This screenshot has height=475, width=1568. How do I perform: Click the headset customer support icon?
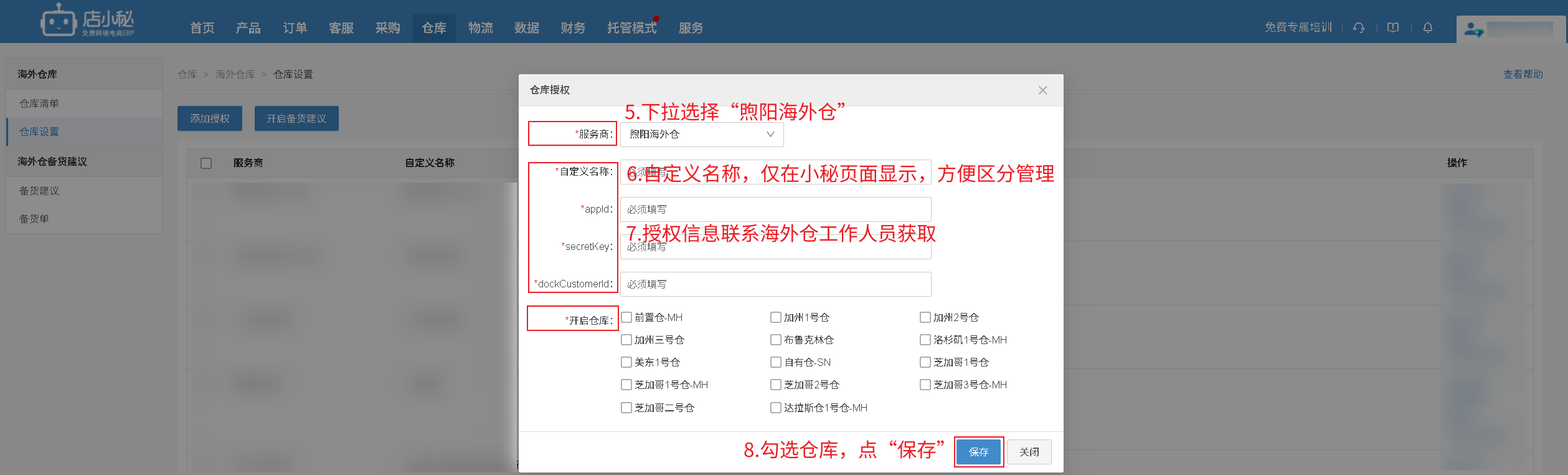coord(1359,28)
